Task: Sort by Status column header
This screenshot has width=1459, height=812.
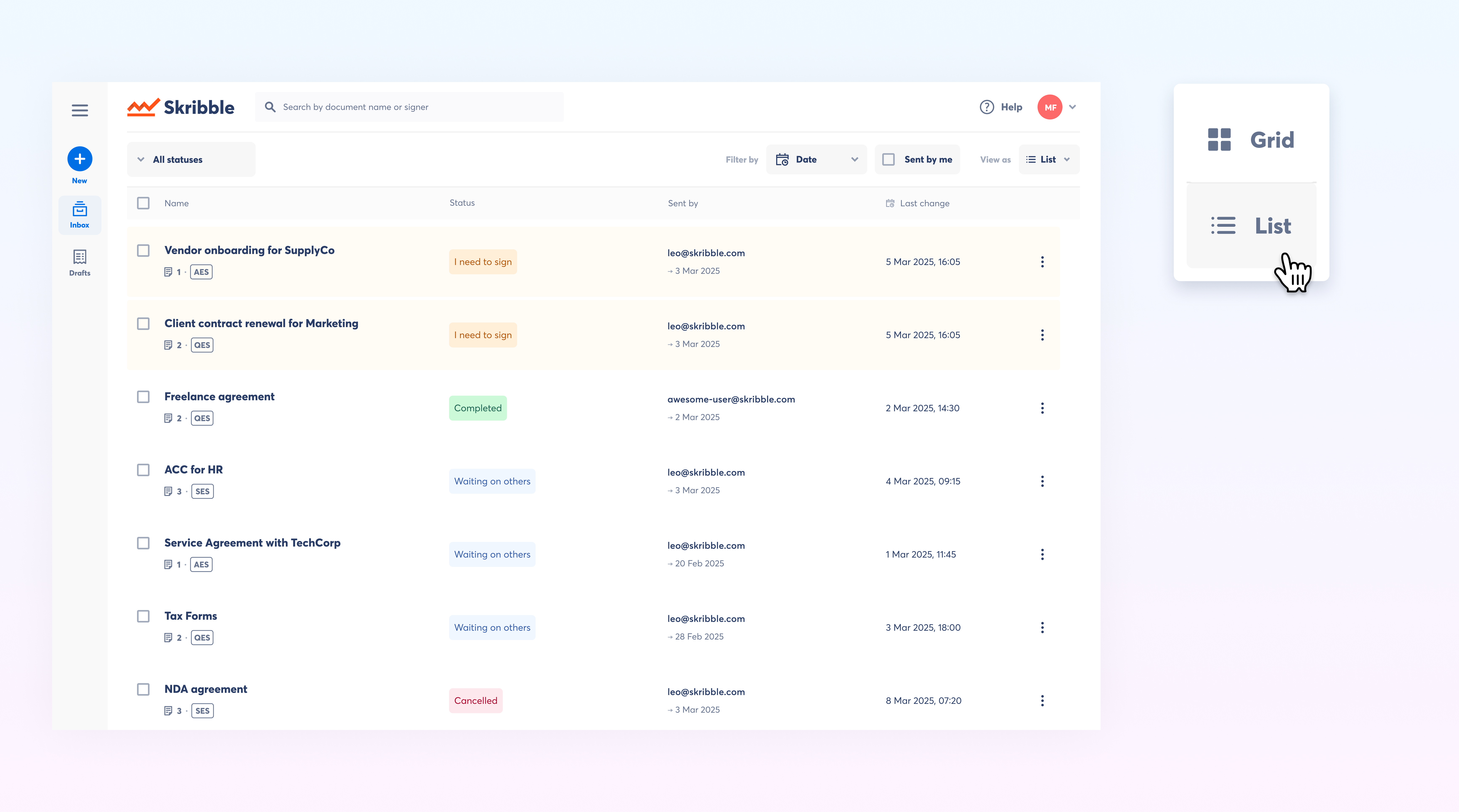Action: click(462, 203)
